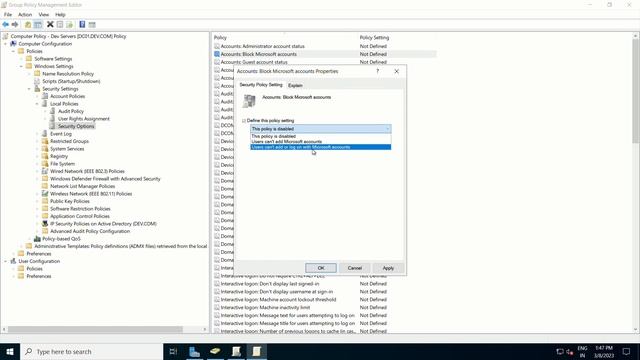
Task: Click the network icon in system tray
Action: 560,351
